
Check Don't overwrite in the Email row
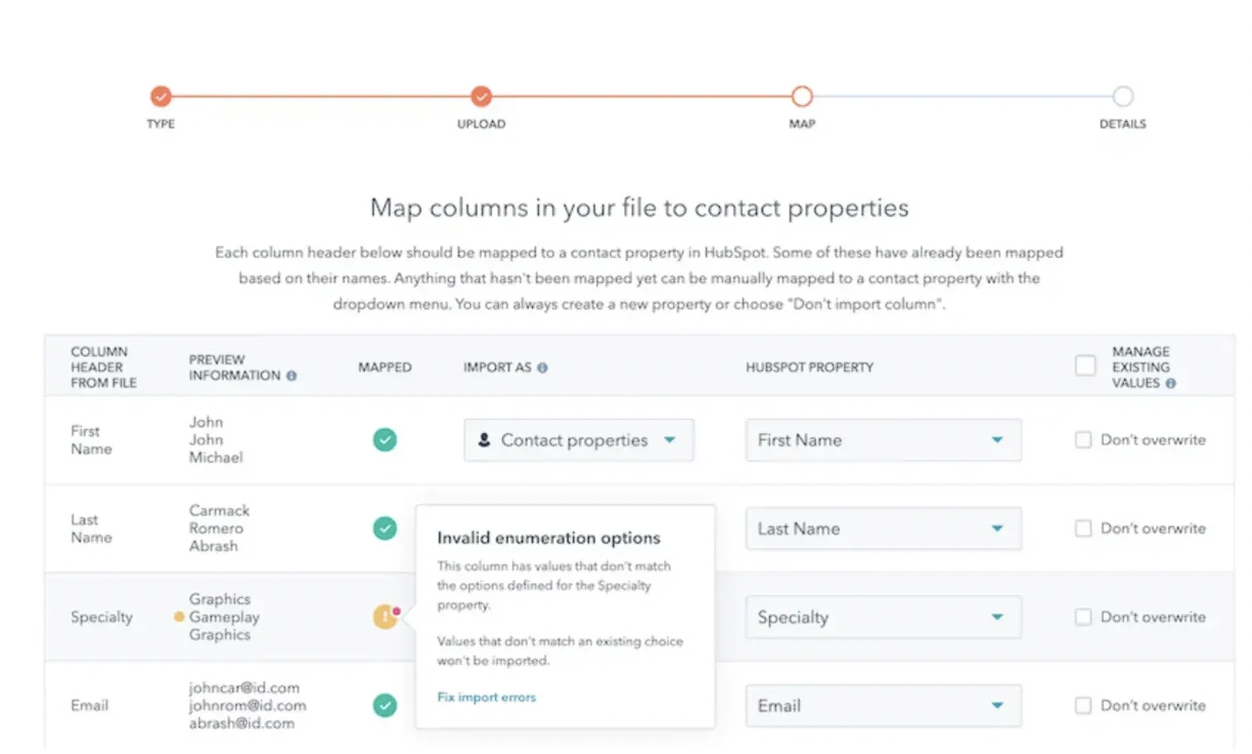tap(1083, 705)
